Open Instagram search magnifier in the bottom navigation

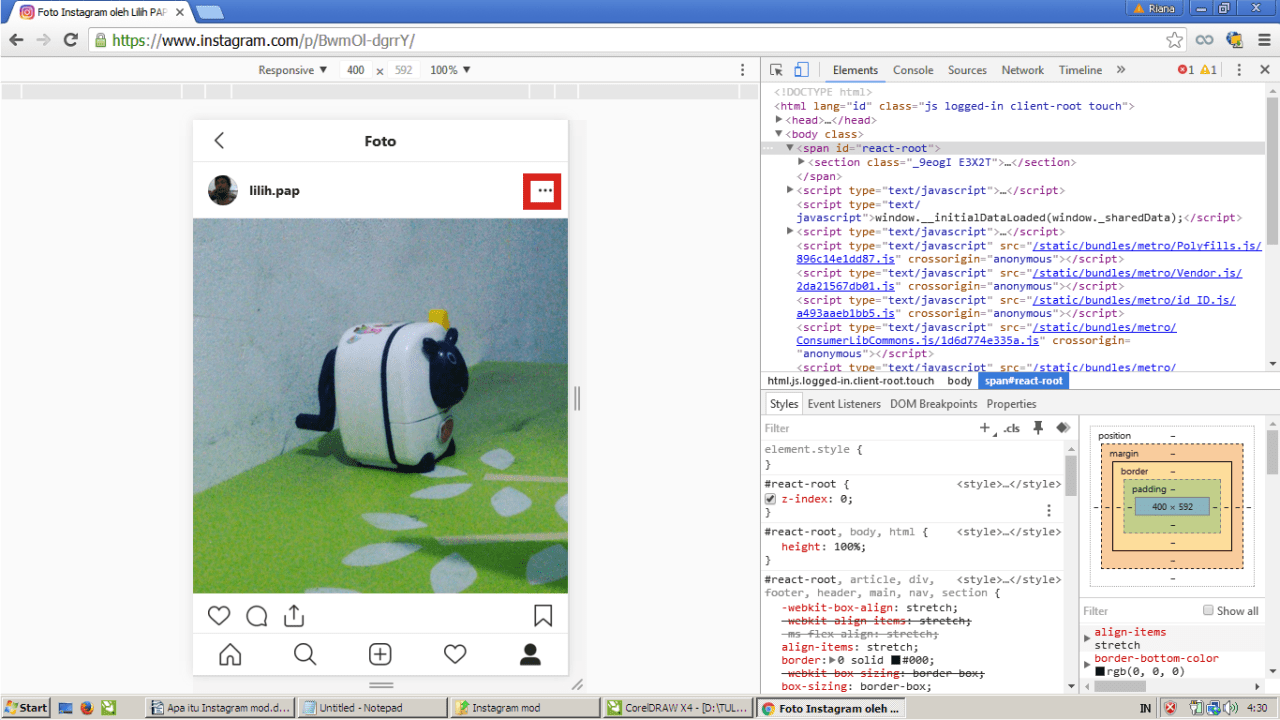[305, 655]
